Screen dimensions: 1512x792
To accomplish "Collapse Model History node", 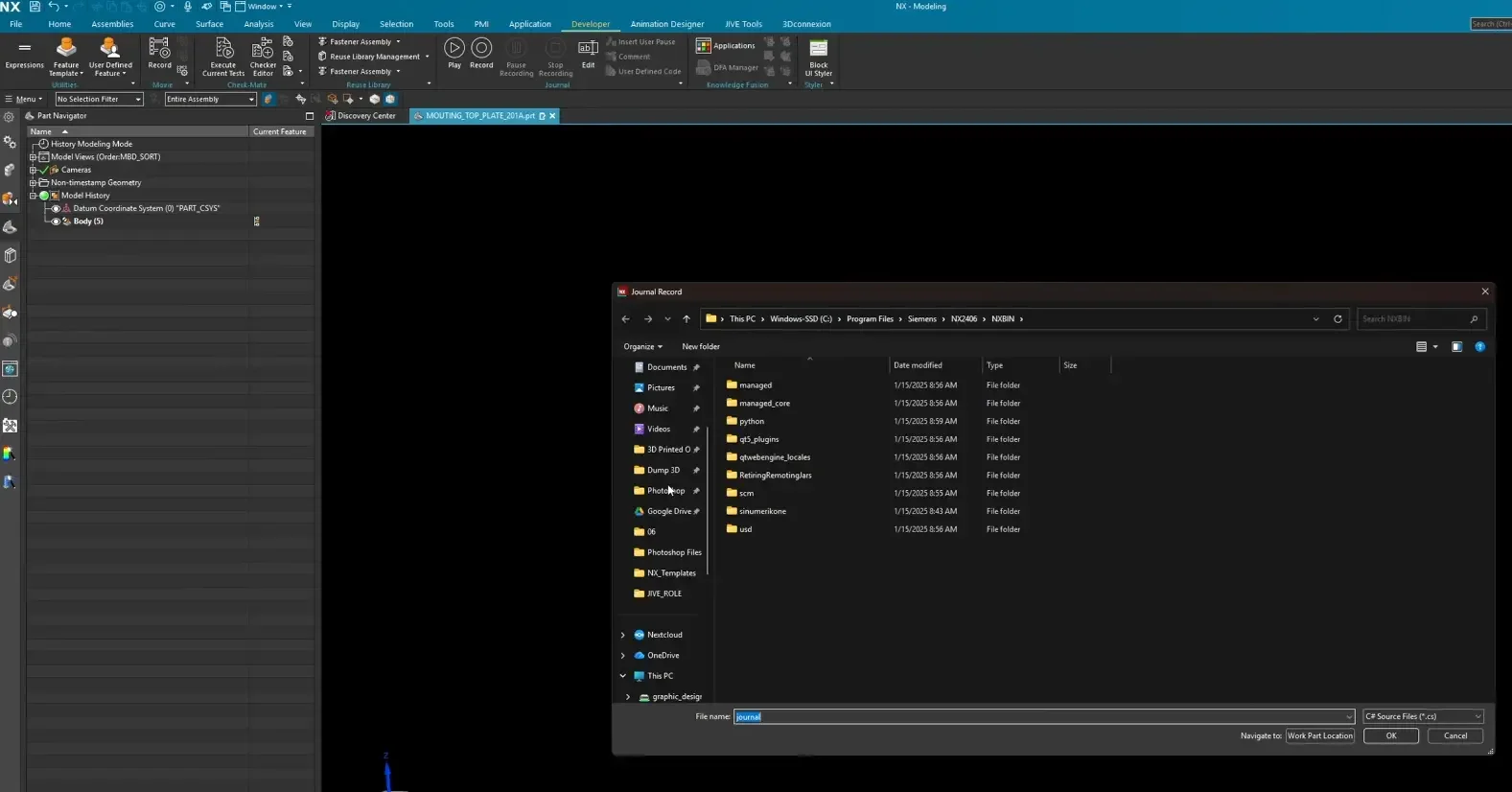I will (x=33, y=196).
